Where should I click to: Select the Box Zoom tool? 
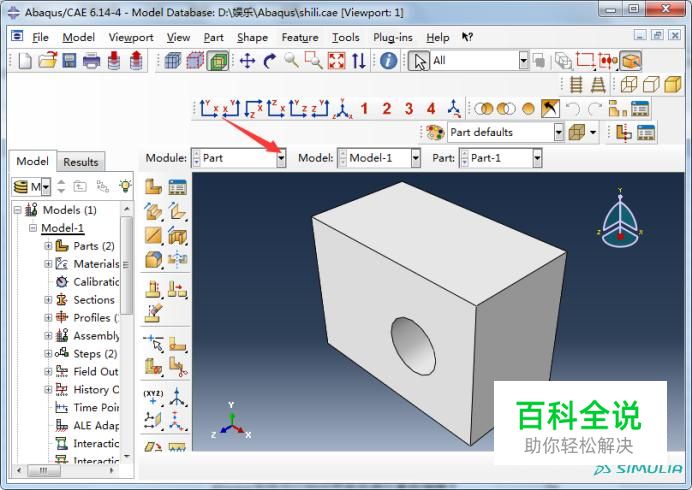pos(313,60)
